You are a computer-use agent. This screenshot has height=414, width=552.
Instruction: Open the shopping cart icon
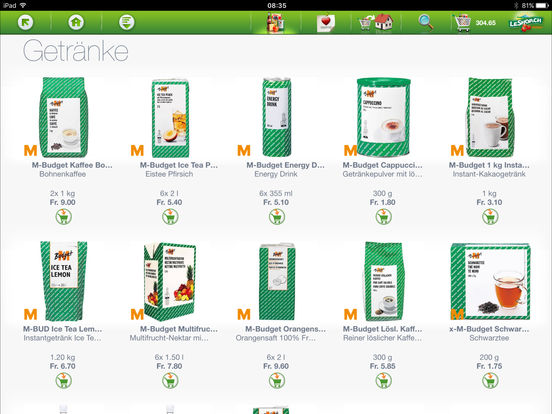463,23
